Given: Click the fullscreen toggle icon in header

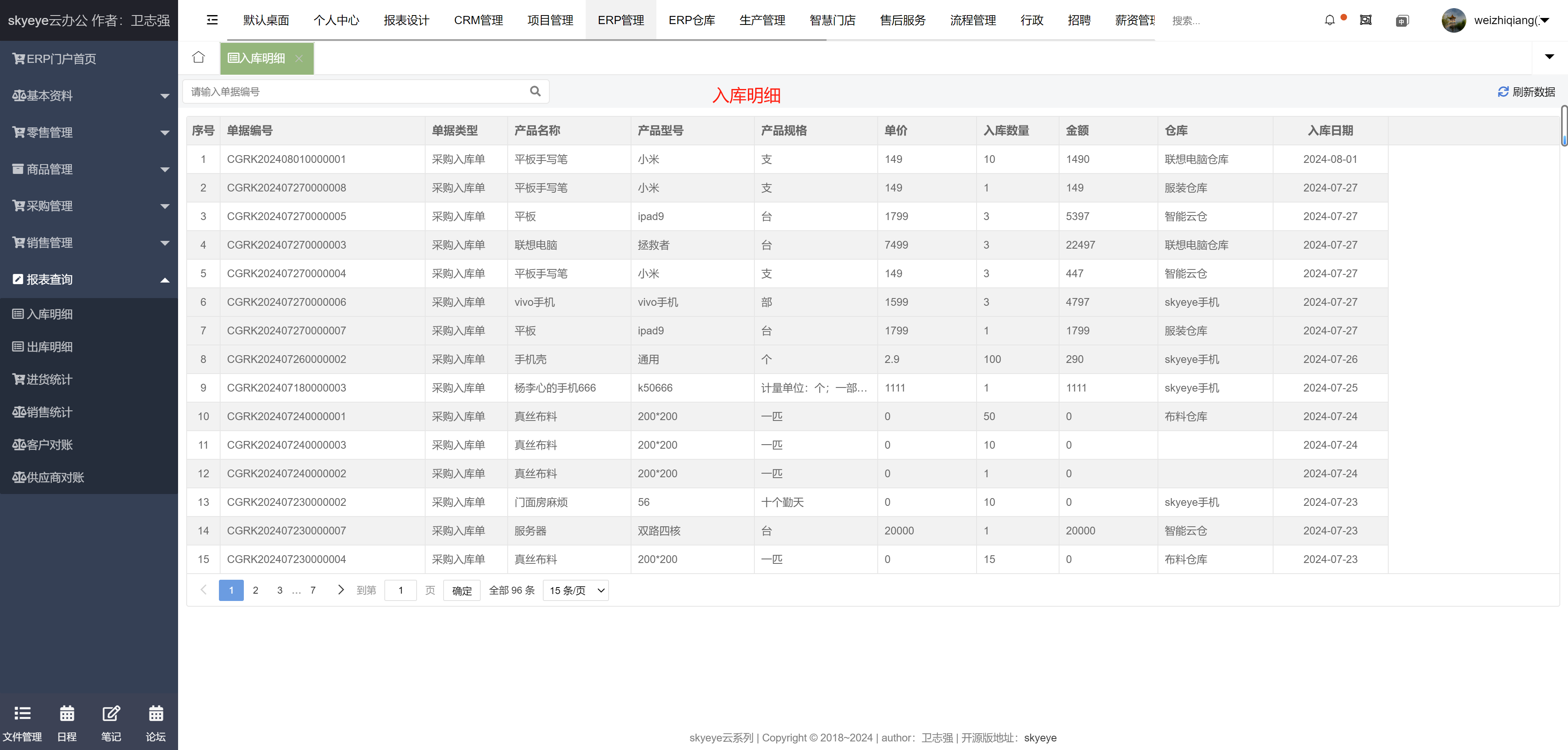Looking at the screenshot, I should [1366, 20].
